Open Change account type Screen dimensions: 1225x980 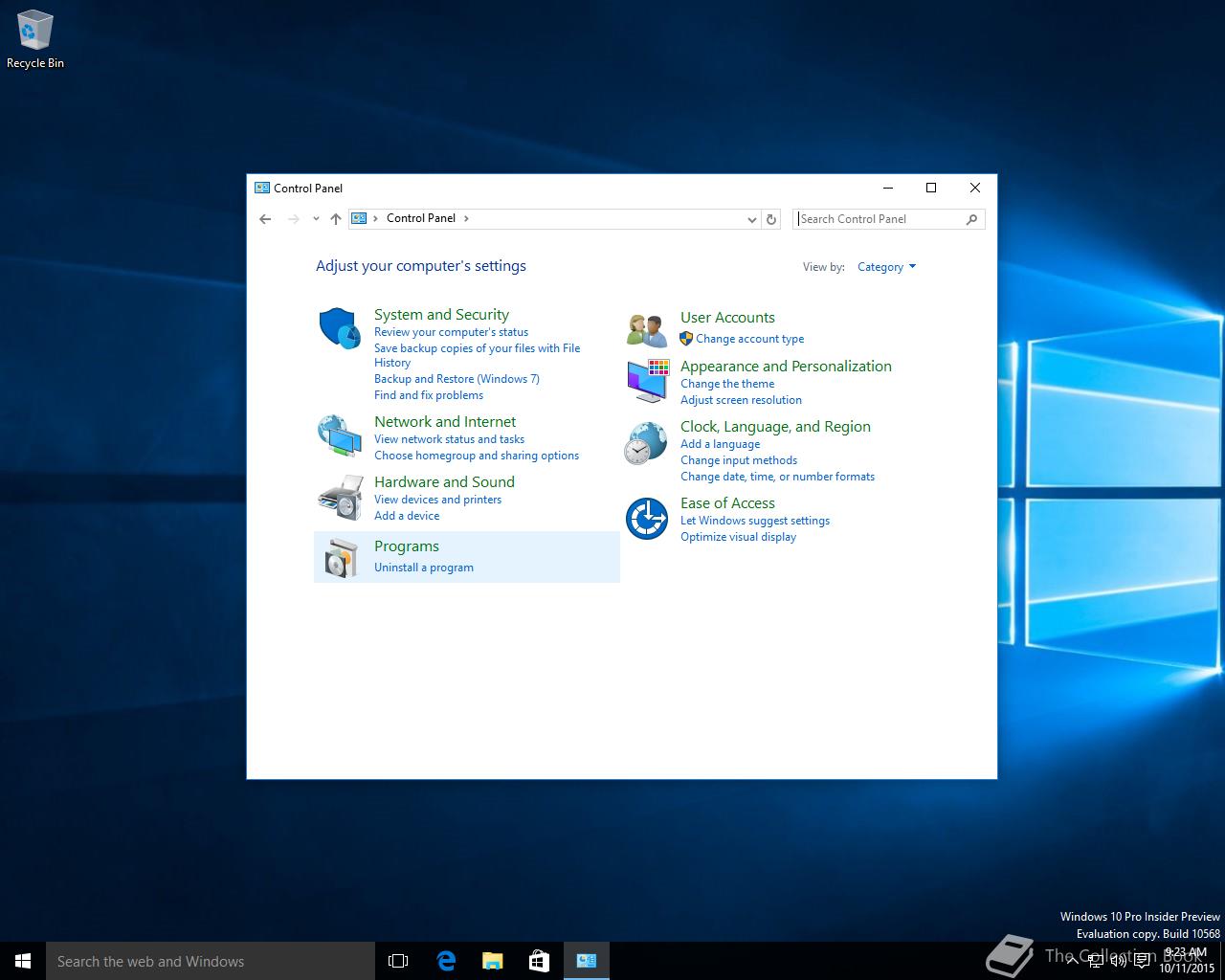[749, 339]
